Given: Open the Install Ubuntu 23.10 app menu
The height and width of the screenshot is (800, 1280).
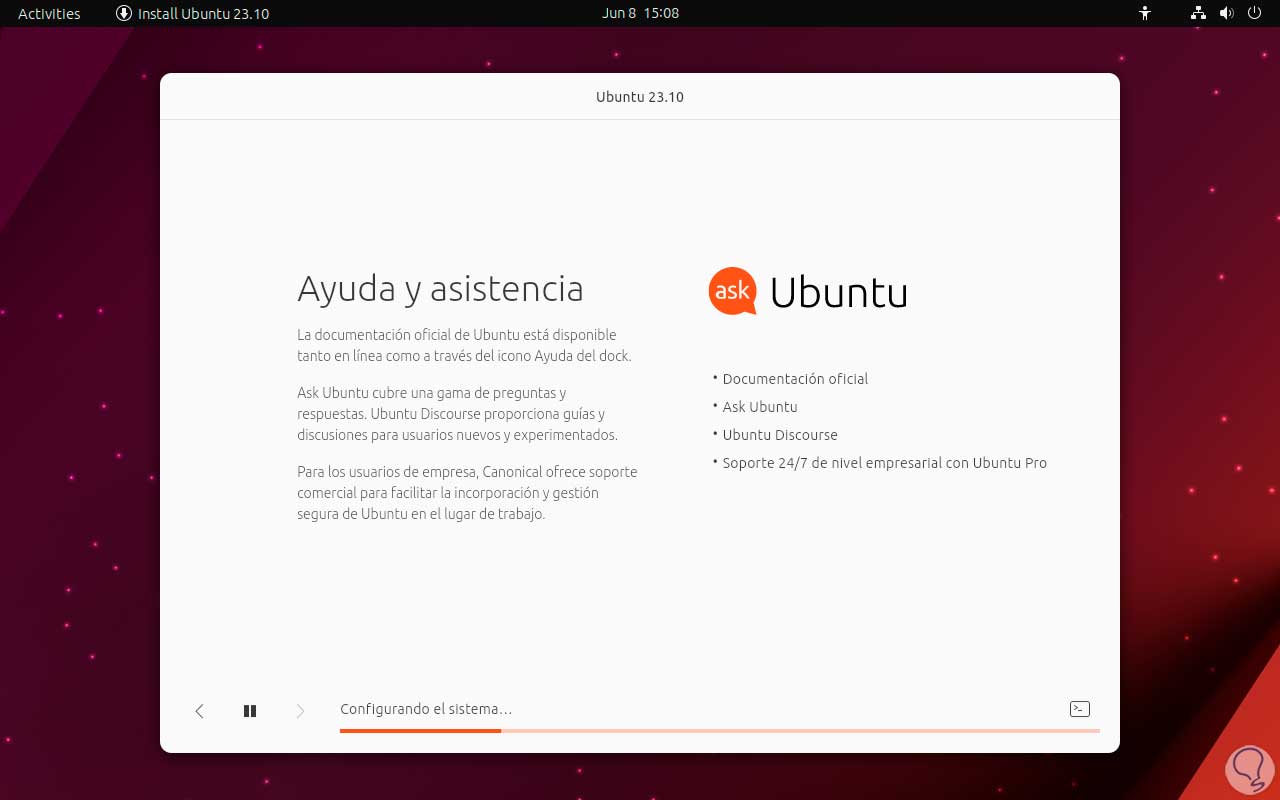Looking at the screenshot, I should [192, 13].
